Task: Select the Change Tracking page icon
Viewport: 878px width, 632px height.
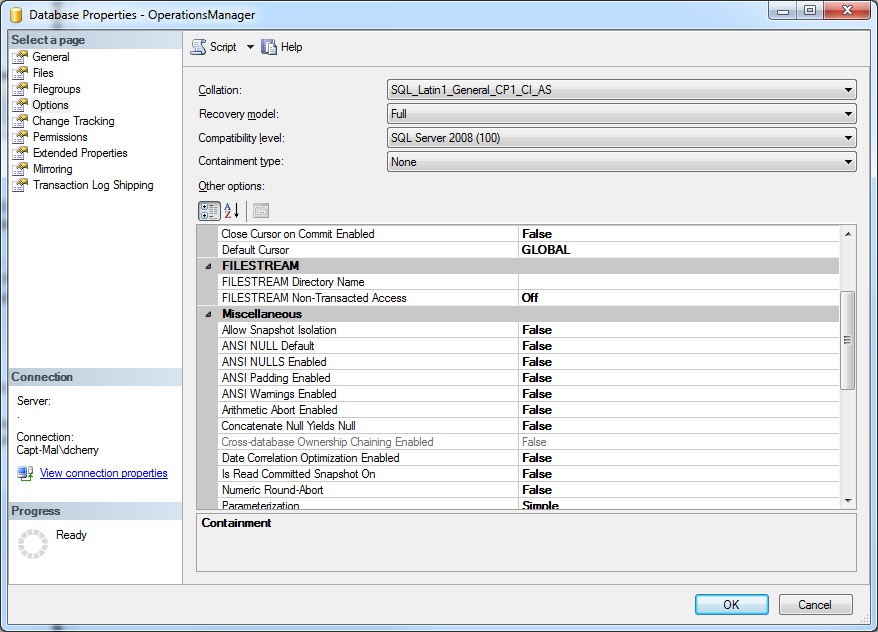Action: coord(20,121)
